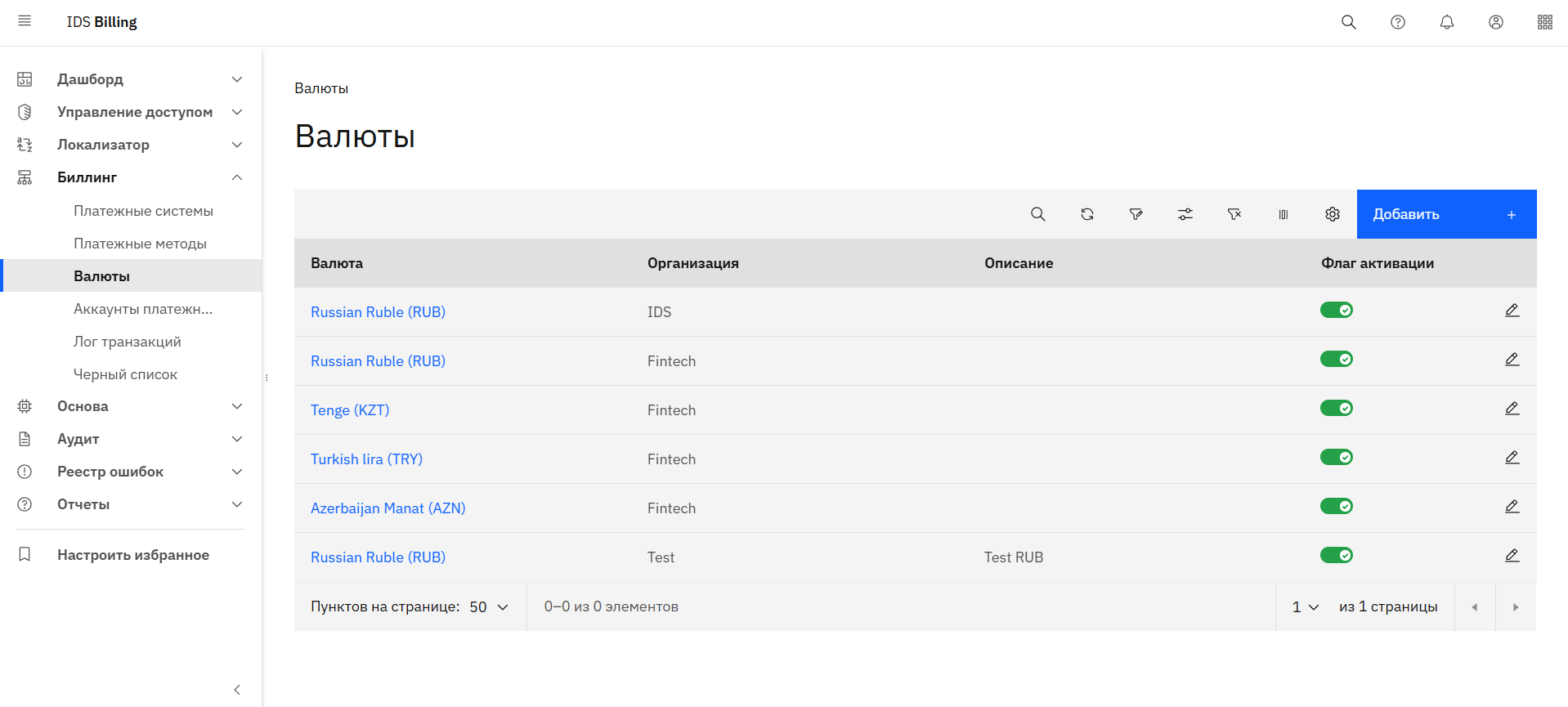This screenshot has width=1568, height=707.
Task: Open Лог транзакций menu item
Action: (x=128, y=342)
